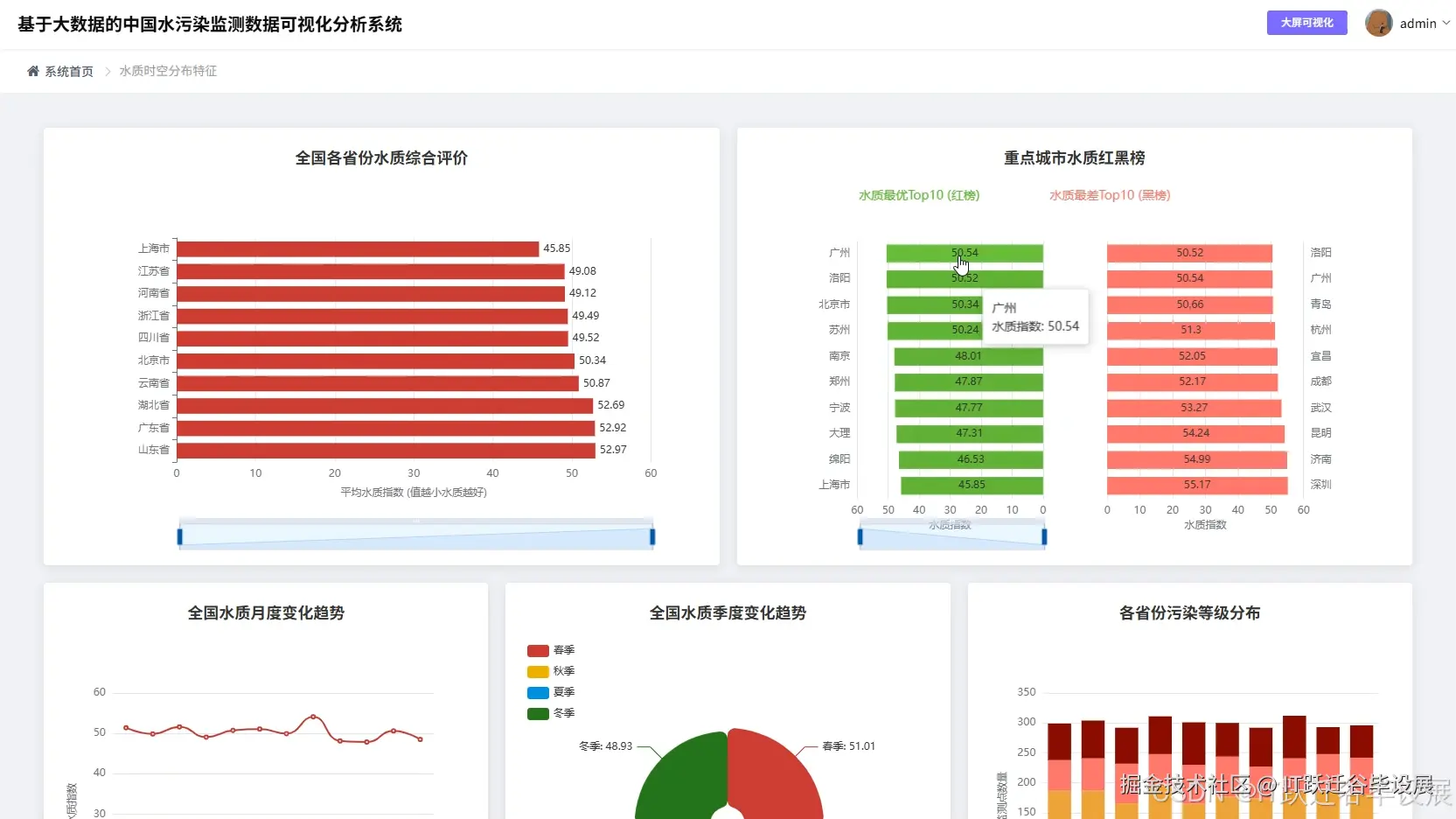The width and height of the screenshot is (1456, 819).
Task: Expand the admin dropdown arrow
Action: point(1446,24)
